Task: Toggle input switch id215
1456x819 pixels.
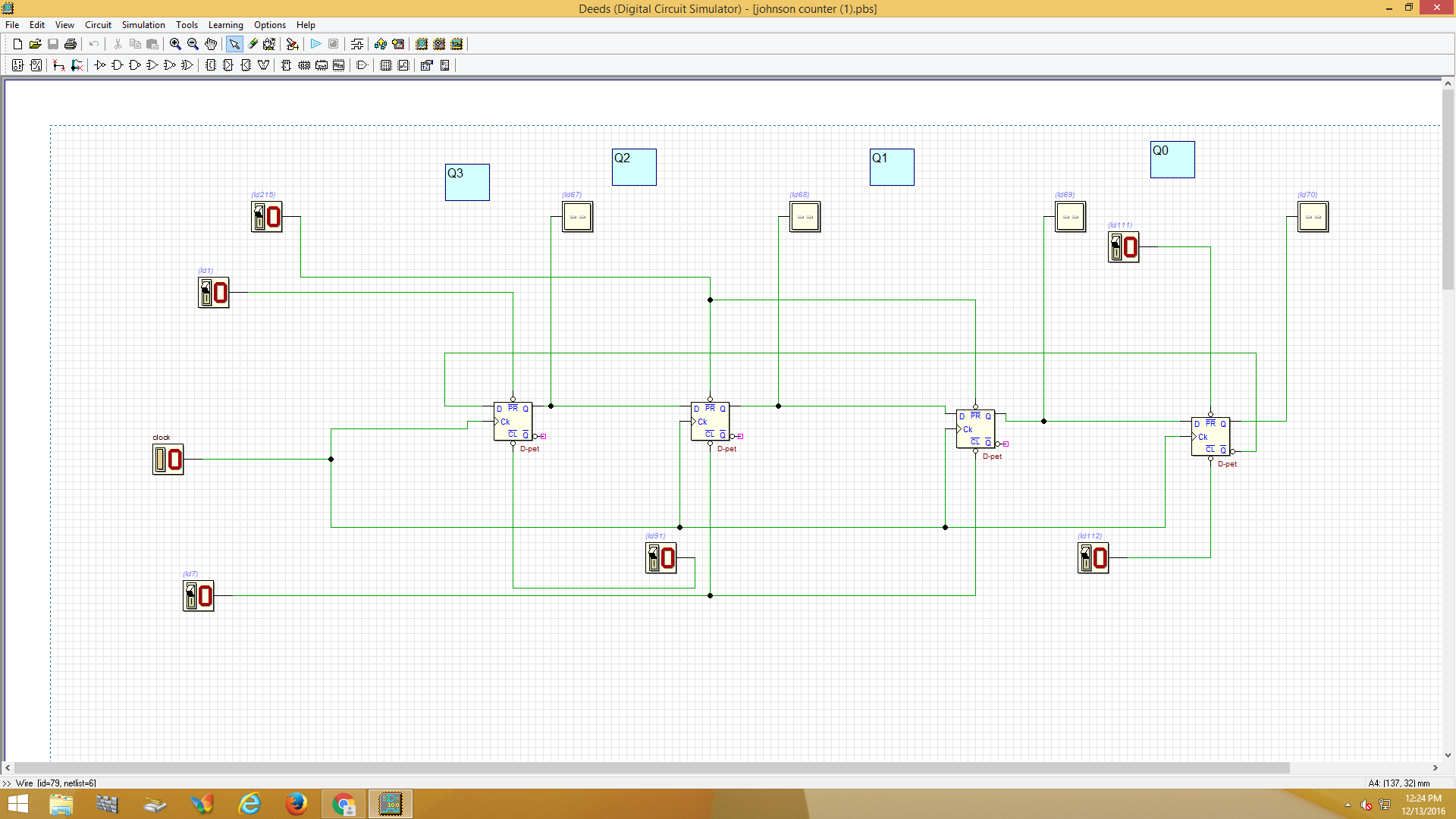Action: click(x=259, y=217)
